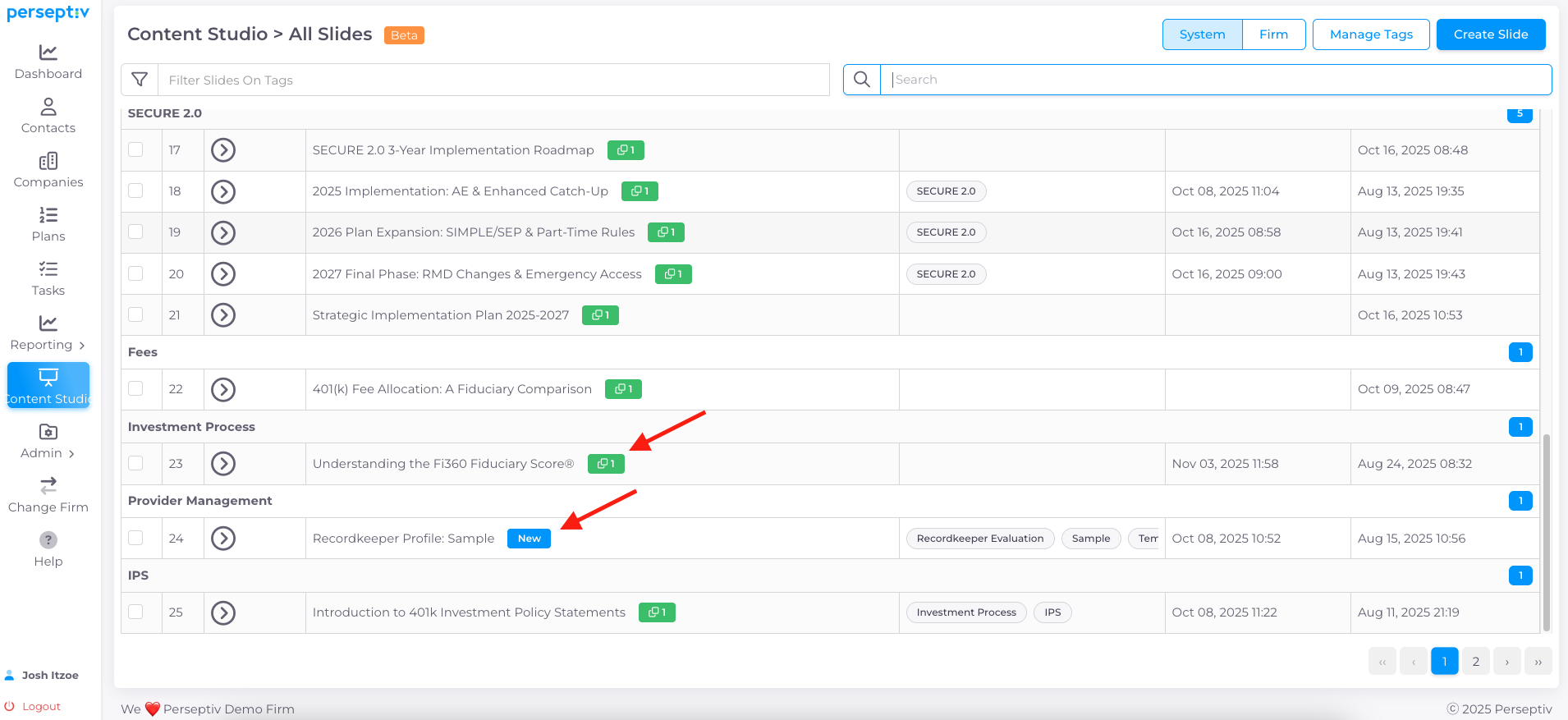Click the perseptiv logo

48,13
